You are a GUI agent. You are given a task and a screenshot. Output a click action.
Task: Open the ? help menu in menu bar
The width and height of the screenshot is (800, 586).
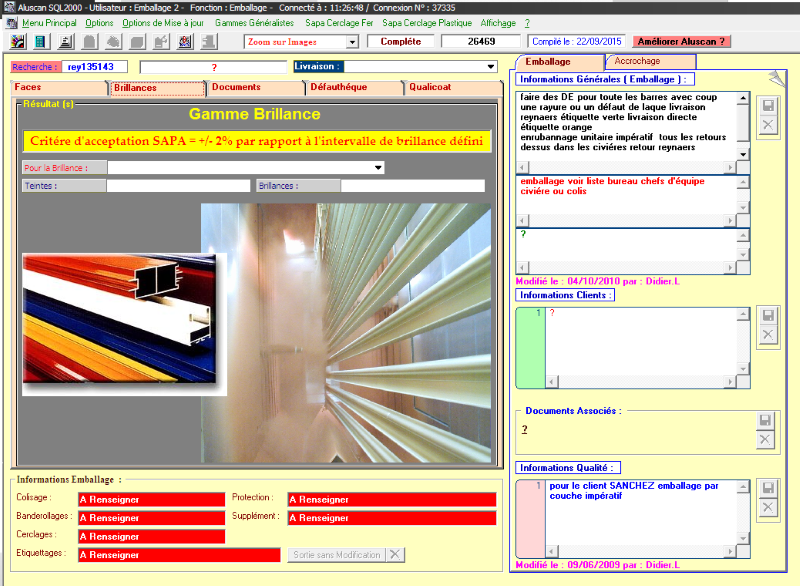(527, 23)
